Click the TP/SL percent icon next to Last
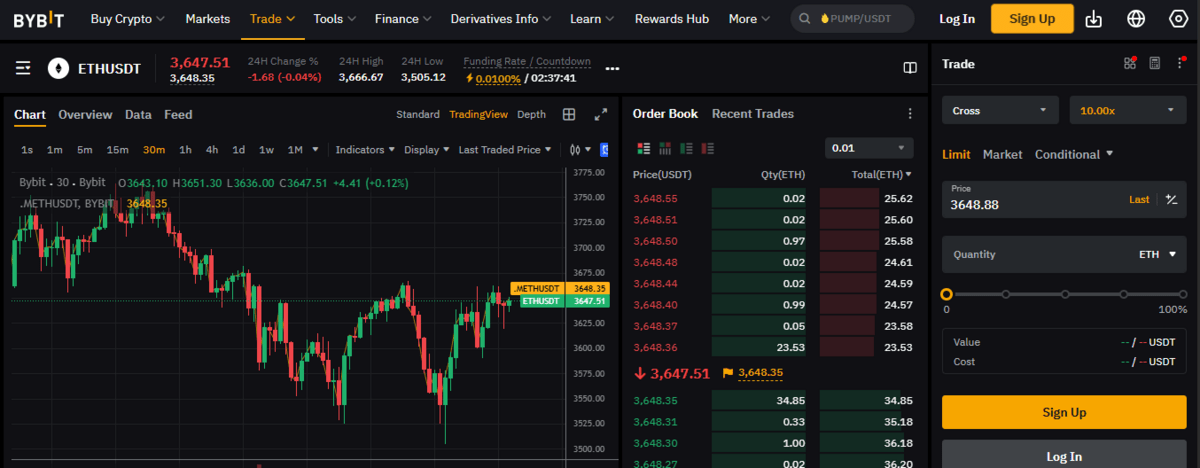 (x=1171, y=200)
